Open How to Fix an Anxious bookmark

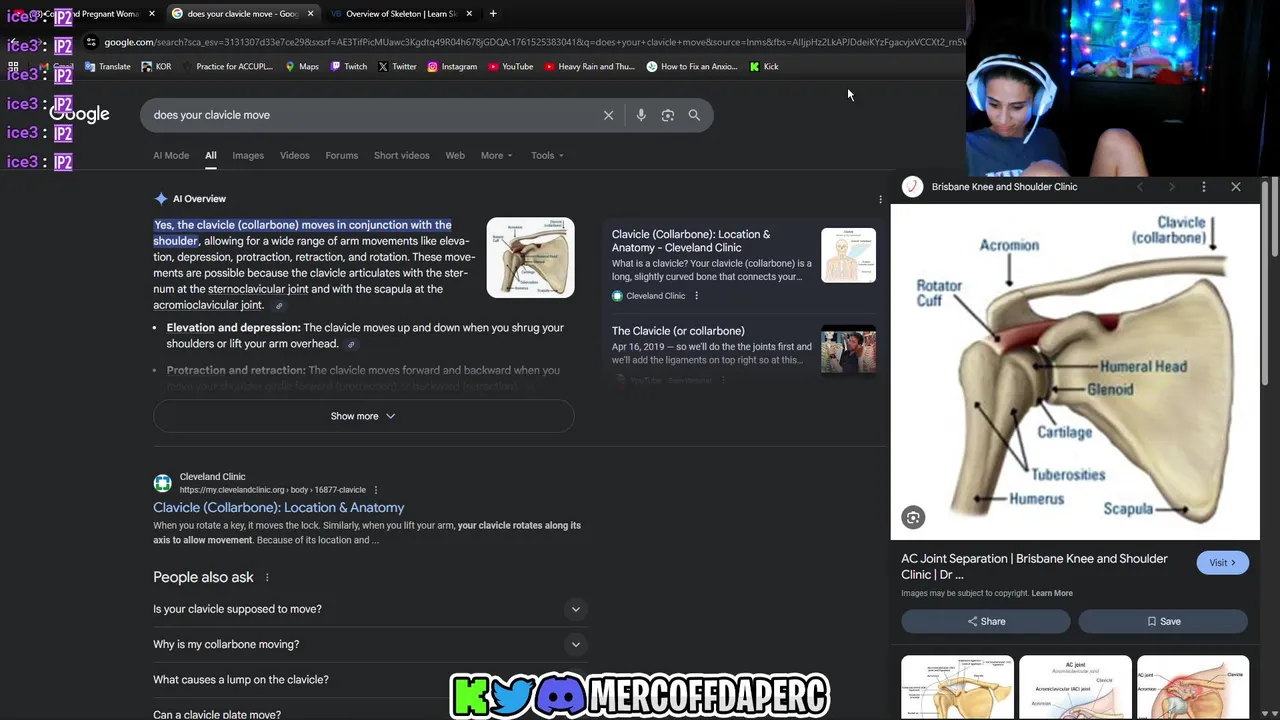[692, 67]
